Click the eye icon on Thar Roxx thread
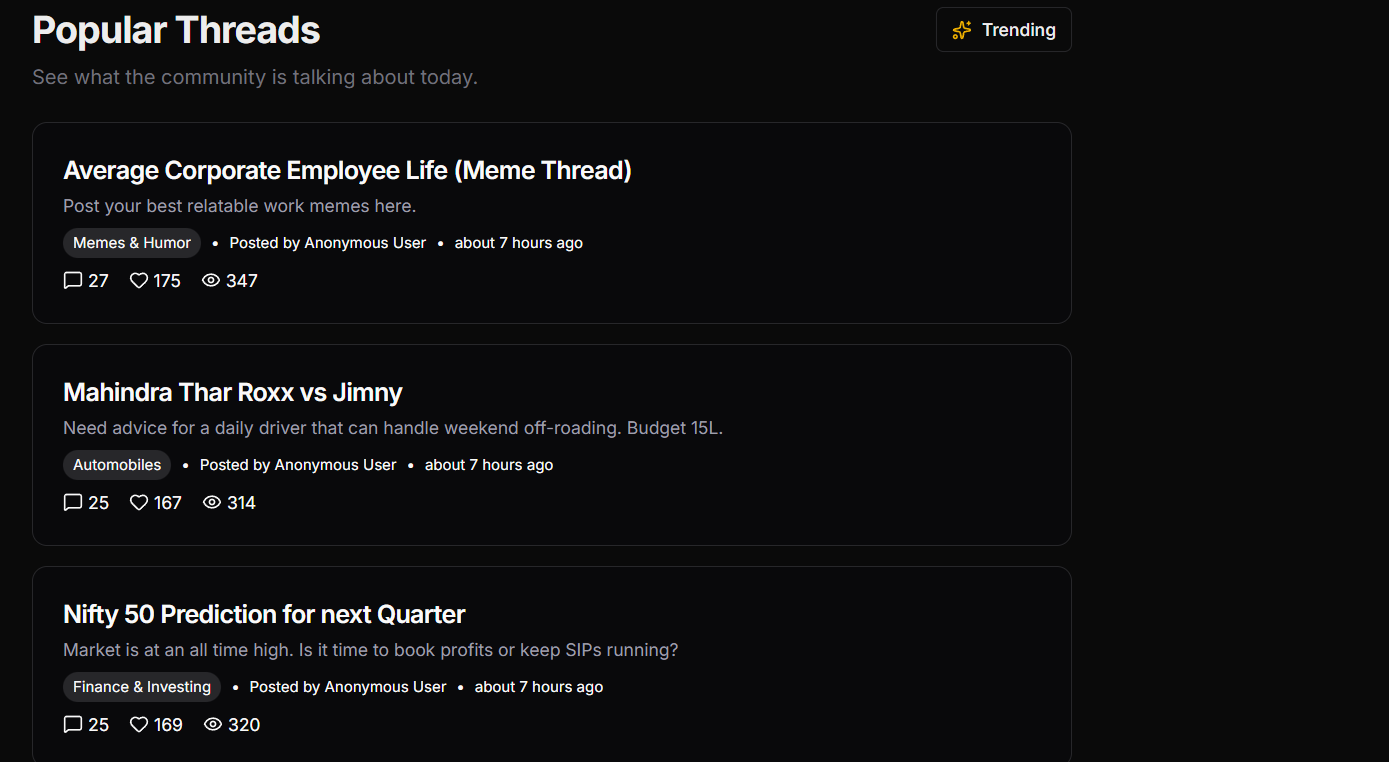Viewport: 1389px width, 762px height. (212, 503)
